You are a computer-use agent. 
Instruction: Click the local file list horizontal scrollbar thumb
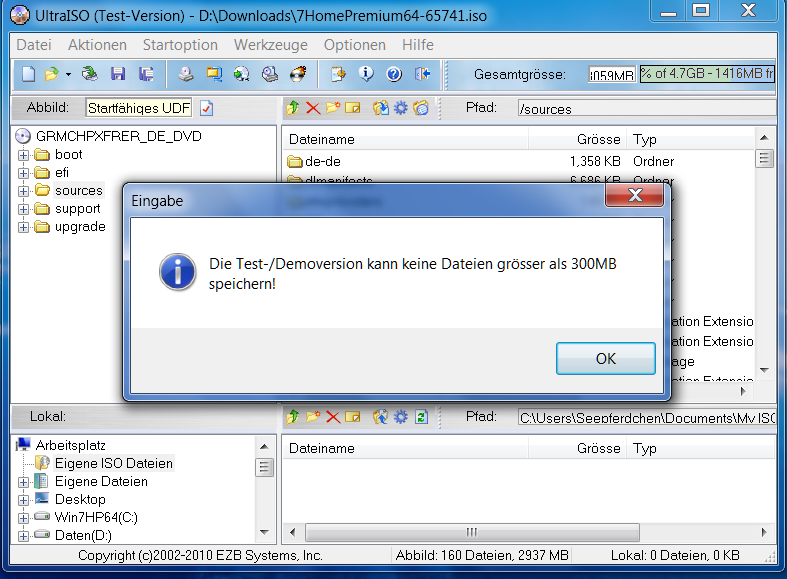pos(472,532)
